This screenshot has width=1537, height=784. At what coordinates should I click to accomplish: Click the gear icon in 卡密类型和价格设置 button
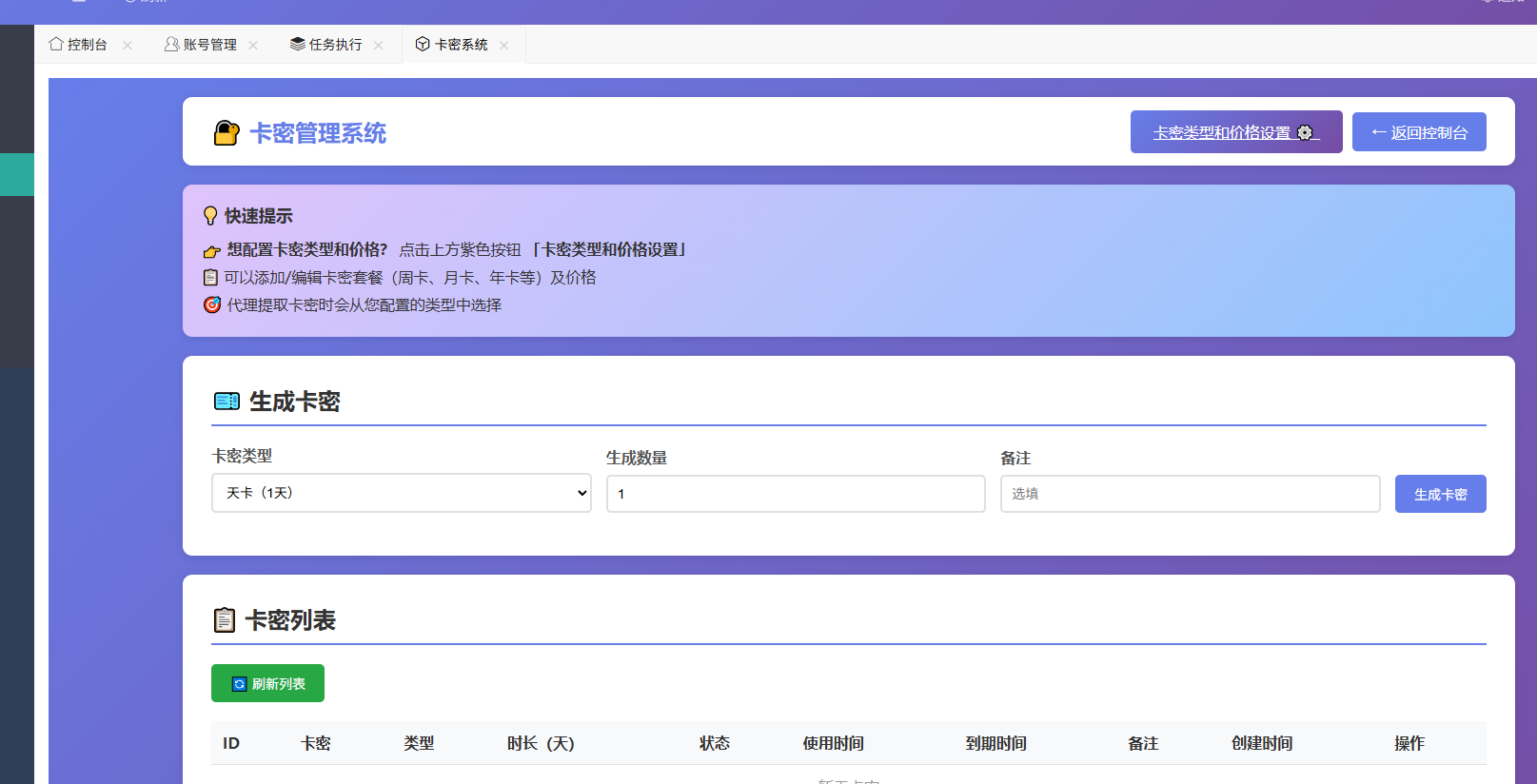[x=1305, y=132]
